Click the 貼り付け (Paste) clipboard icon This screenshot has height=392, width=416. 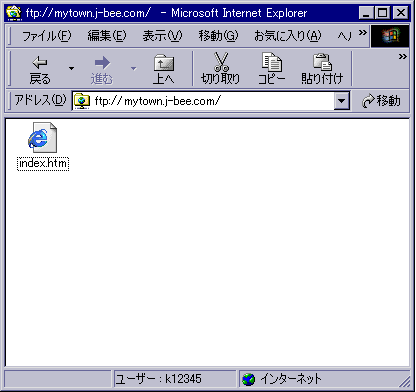[322, 62]
